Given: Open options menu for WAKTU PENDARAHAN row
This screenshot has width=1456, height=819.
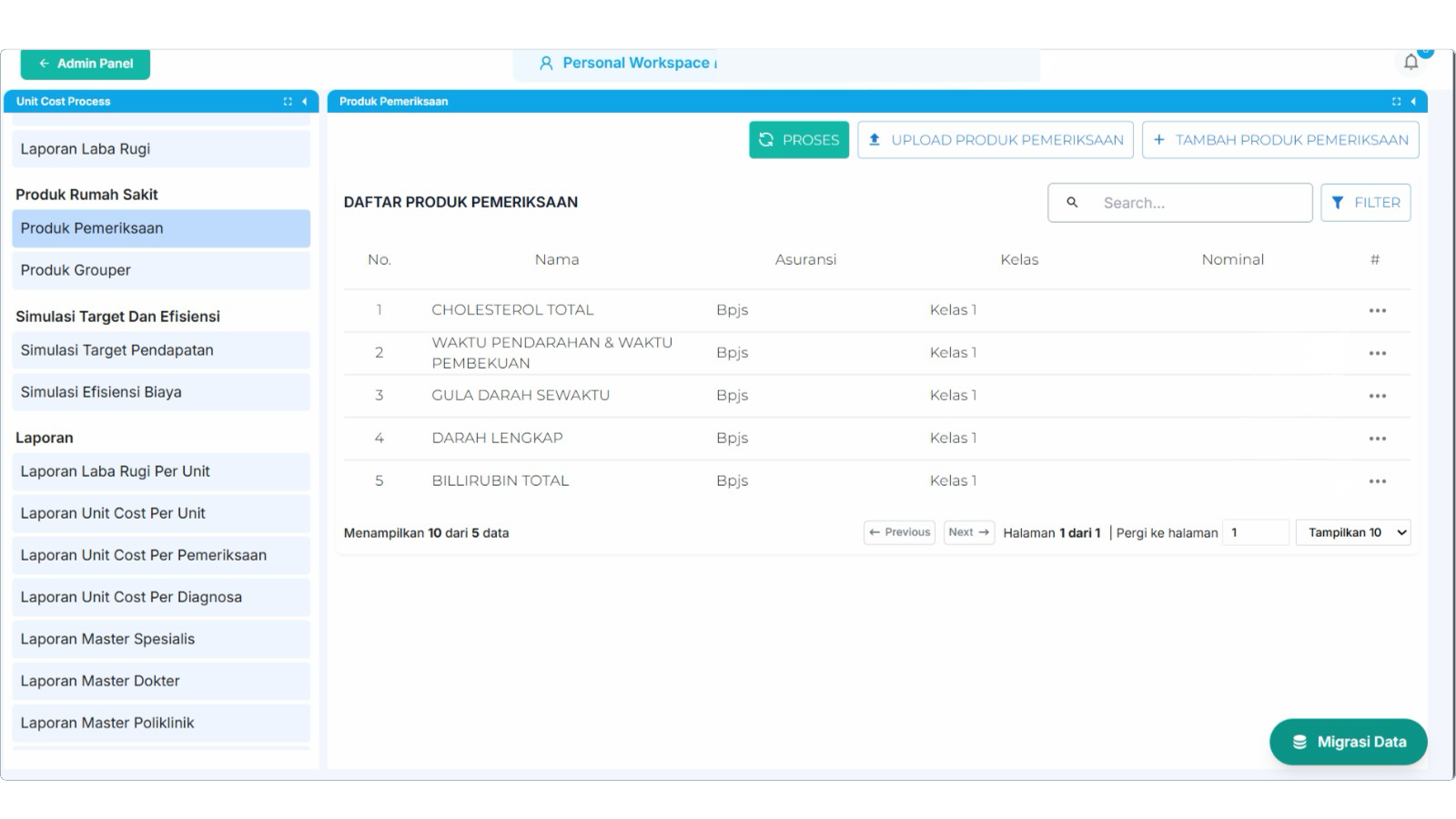Looking at the screenshot, I should pos(1377,353).
